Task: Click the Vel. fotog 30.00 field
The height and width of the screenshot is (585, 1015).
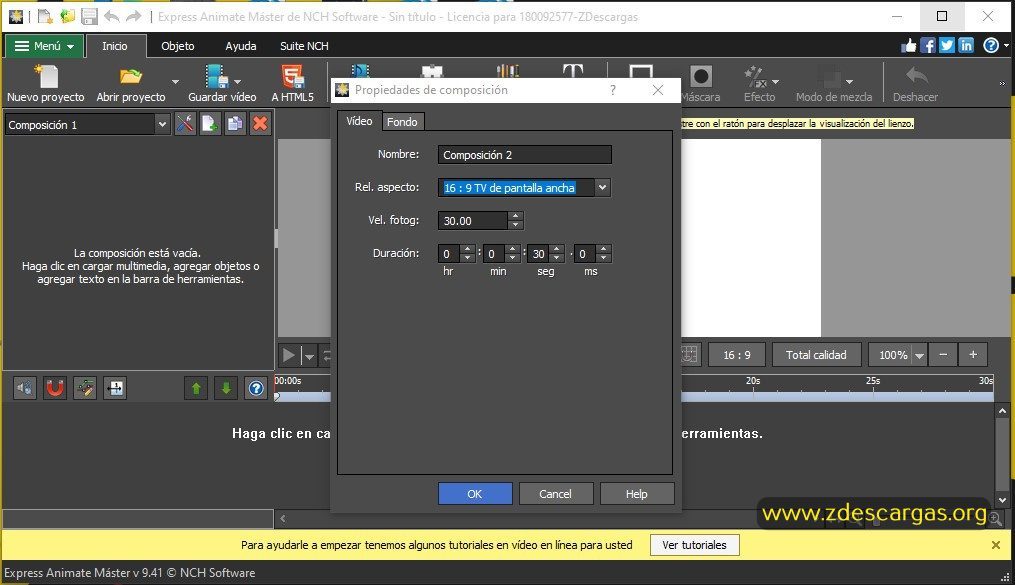Action: click(x=473, y=221)
